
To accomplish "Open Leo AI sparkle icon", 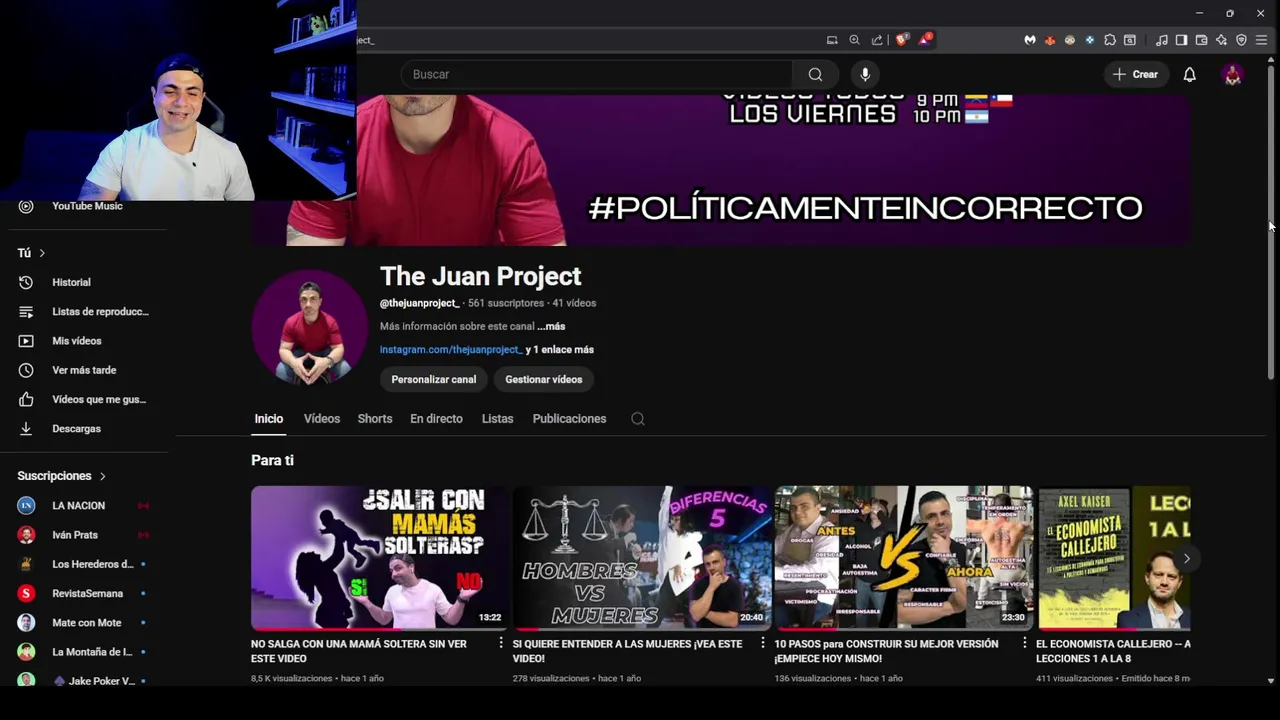I will 1221,40.
